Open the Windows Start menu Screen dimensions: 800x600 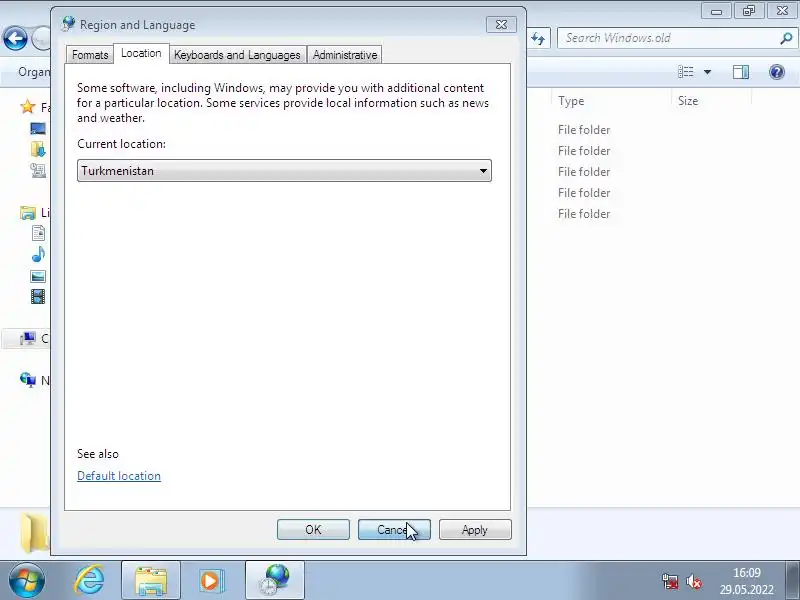(x=26, y=581)
